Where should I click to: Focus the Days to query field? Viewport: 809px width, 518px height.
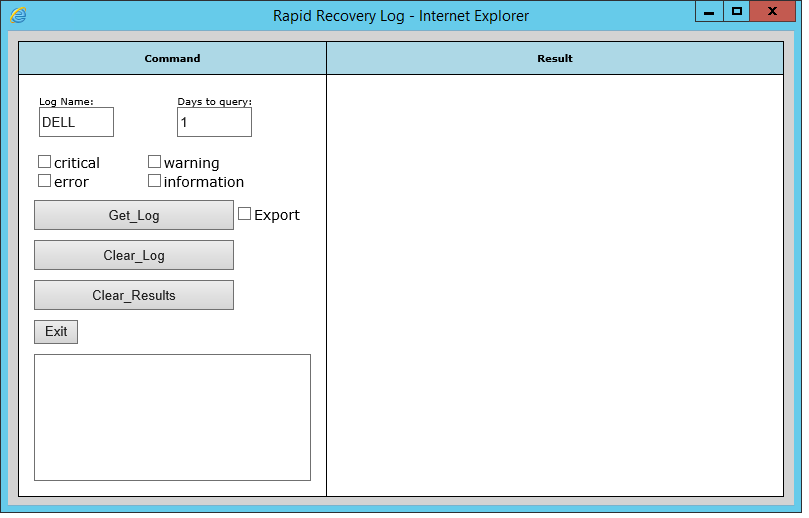tap(215, 123)
